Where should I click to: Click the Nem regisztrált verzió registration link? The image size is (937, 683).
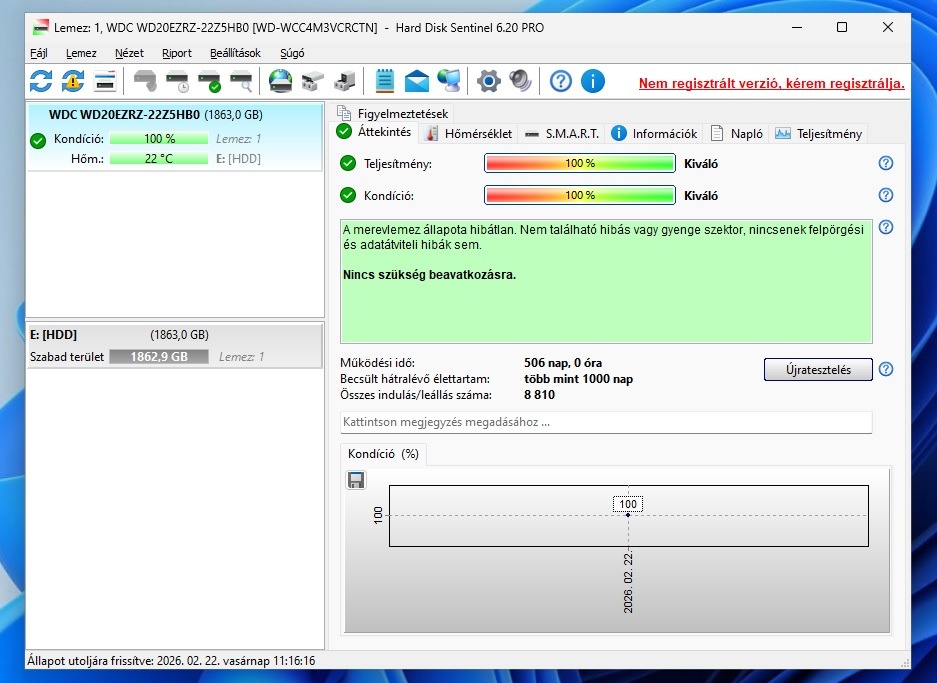pos(771,84)
